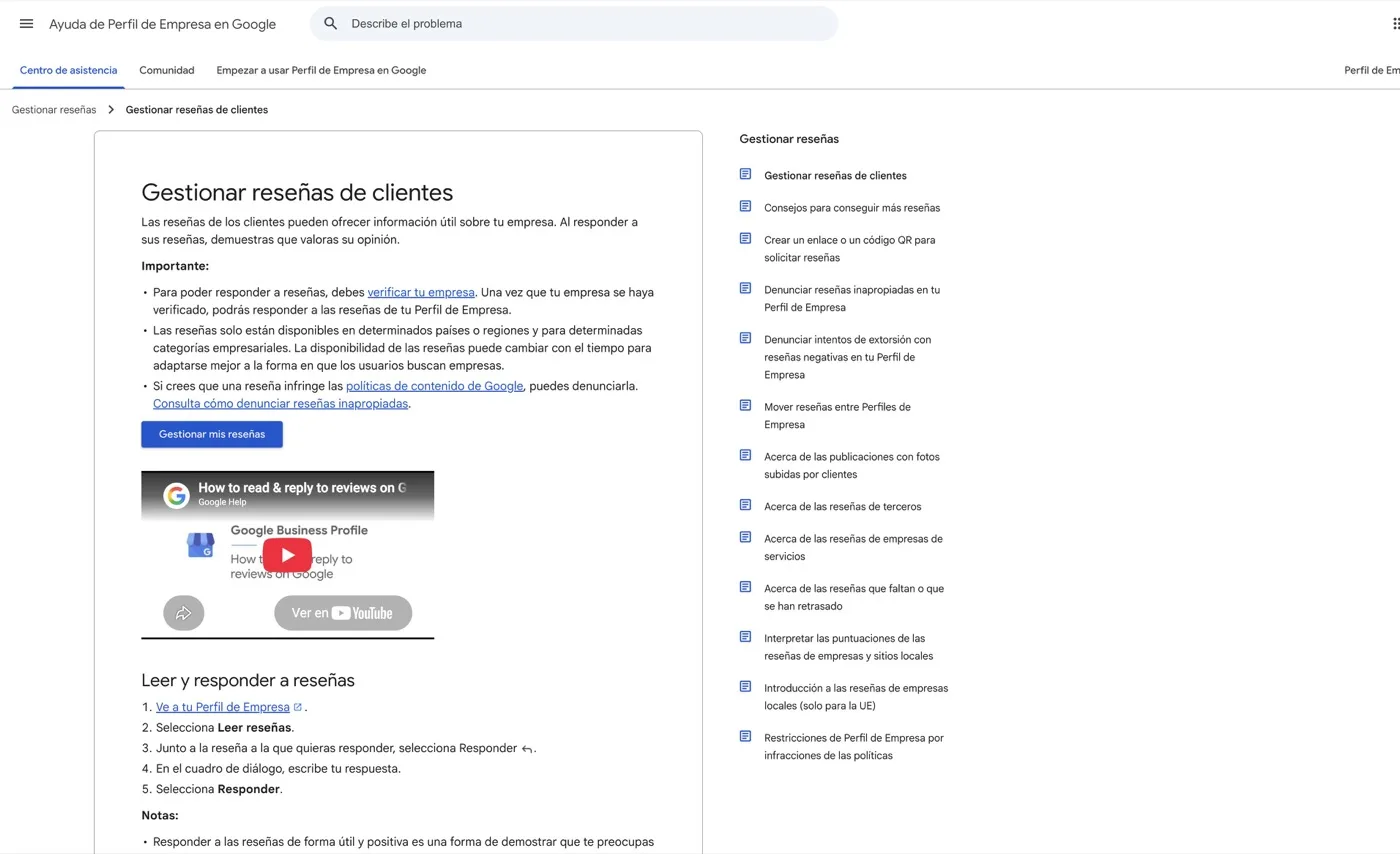1400x854 pixels.
Task: Open Mover reseñas entre Perfiles de Empresa article
Action: (x=838, y=416)
